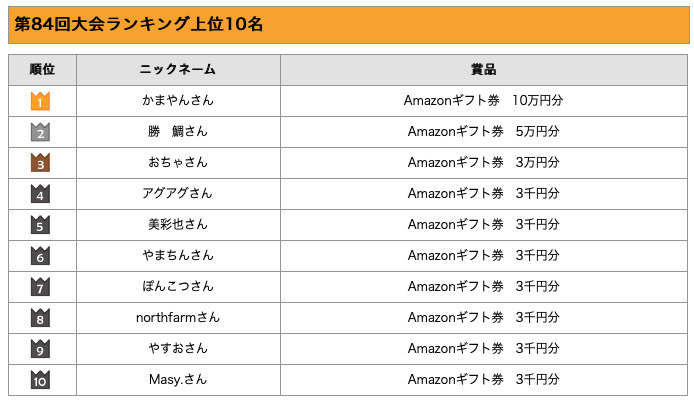Screen dimensions: 694x403
Task: Click the rank 9 crown icon
Action: click(x=41, y=349)
